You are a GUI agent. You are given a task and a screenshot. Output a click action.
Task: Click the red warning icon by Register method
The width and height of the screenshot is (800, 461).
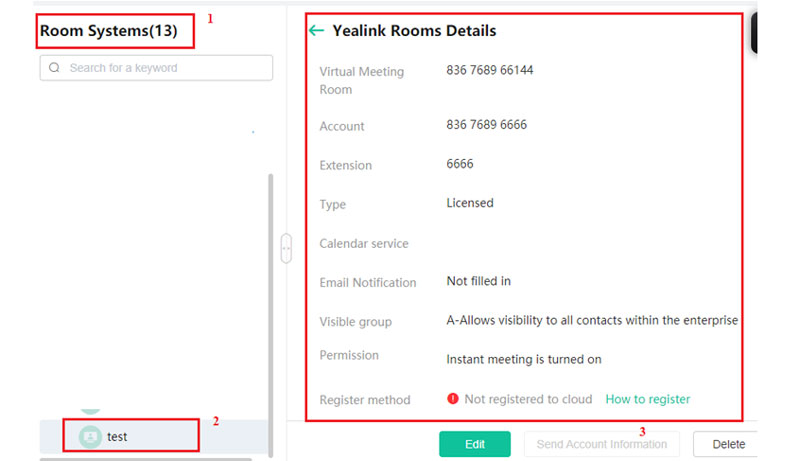(453, 399)
